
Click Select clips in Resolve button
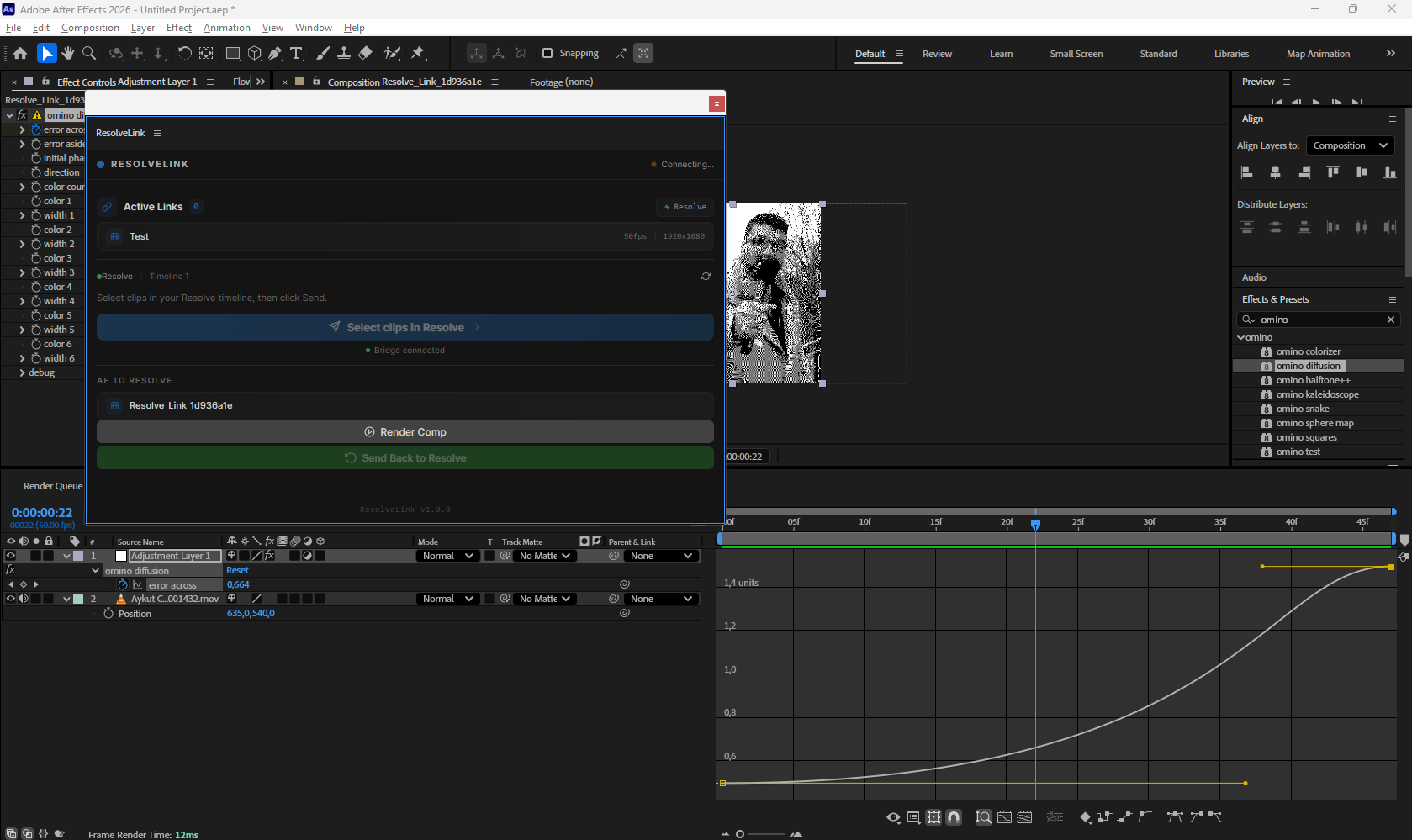(405, 327)
